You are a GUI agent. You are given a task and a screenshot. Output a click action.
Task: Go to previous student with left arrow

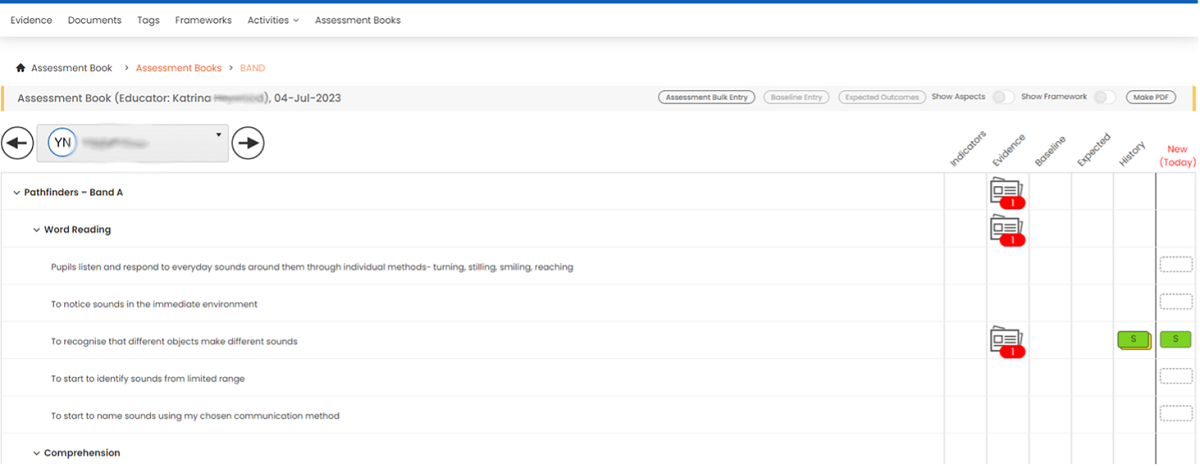pyautogui.click(x=17, y=144)
